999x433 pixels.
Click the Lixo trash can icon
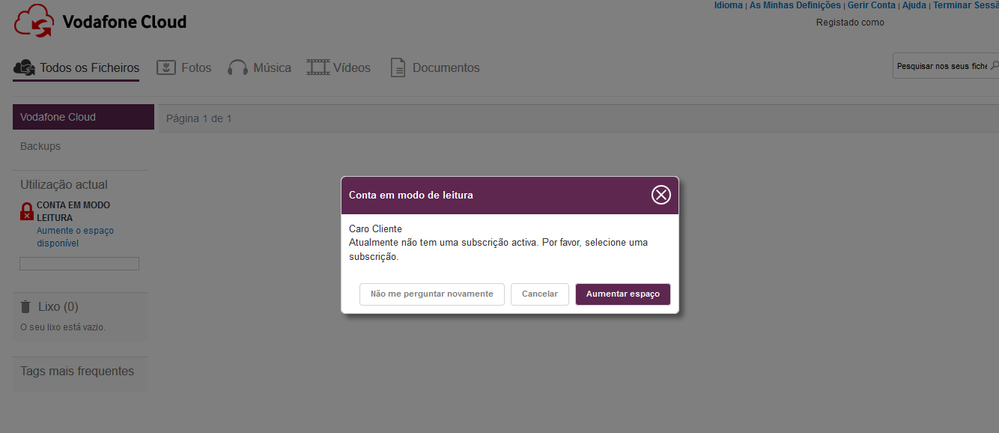[25, 307]
